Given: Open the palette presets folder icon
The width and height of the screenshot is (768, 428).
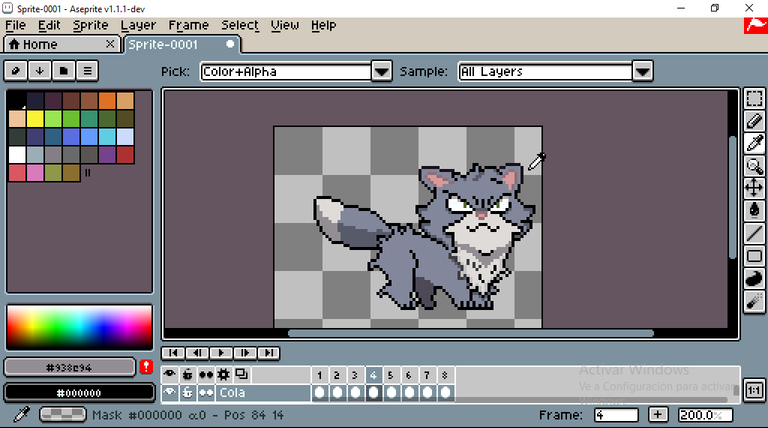Looking at the screenshot, I should tap(64, 71).
